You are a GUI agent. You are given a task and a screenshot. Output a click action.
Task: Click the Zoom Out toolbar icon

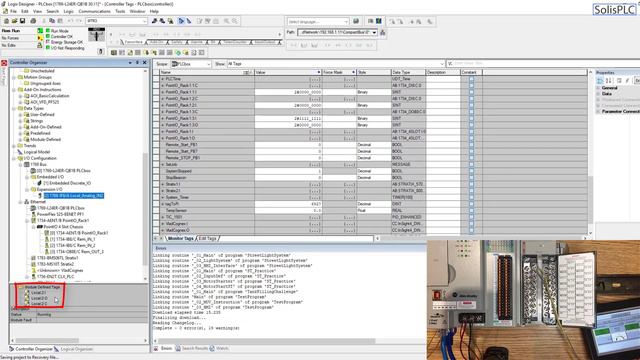(x=235, y=21)
